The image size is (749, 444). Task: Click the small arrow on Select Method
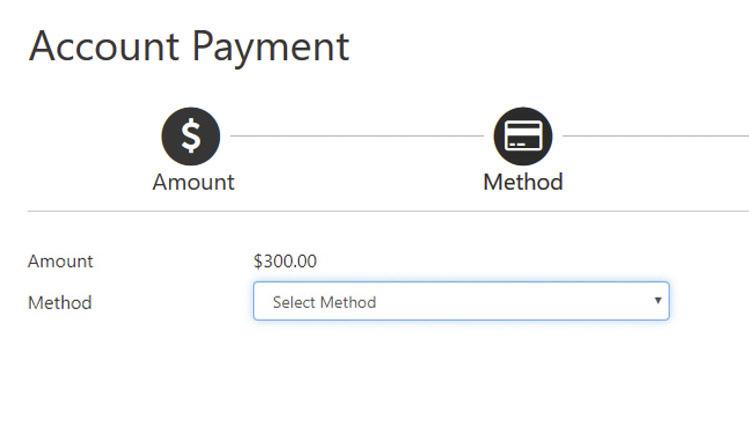click(658, 301)
